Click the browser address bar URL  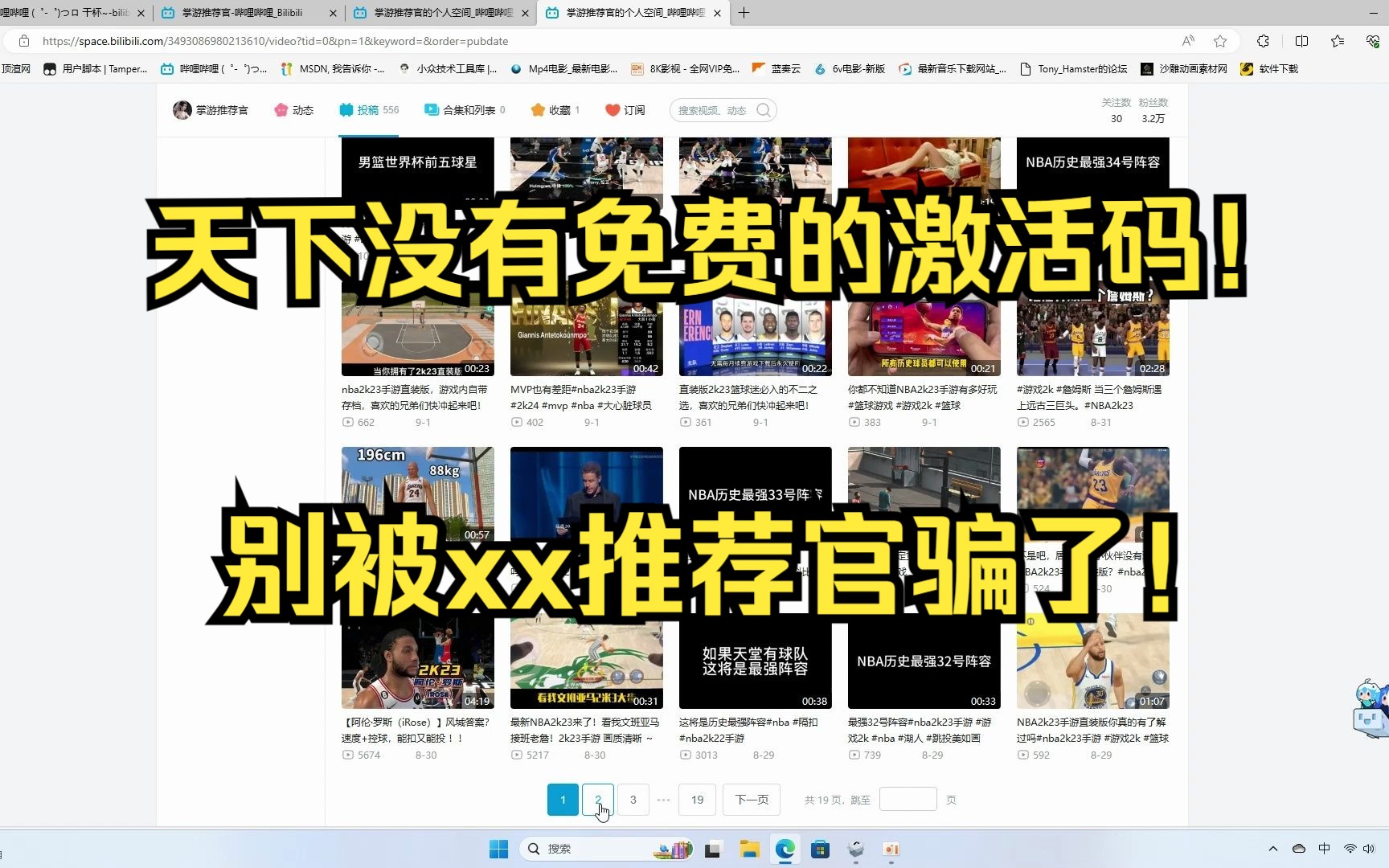(275, 41)
